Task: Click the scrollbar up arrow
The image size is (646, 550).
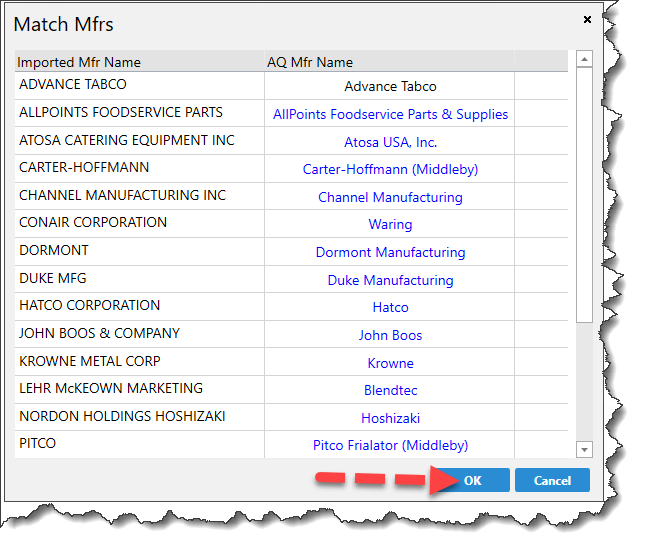Action: point(584,59)
